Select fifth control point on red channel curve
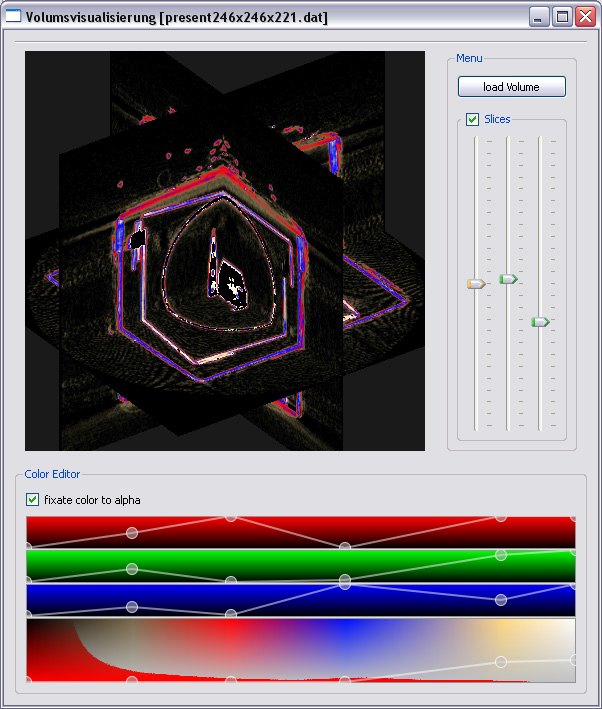The height and width of the screenshot is (709, 602). 501,517
